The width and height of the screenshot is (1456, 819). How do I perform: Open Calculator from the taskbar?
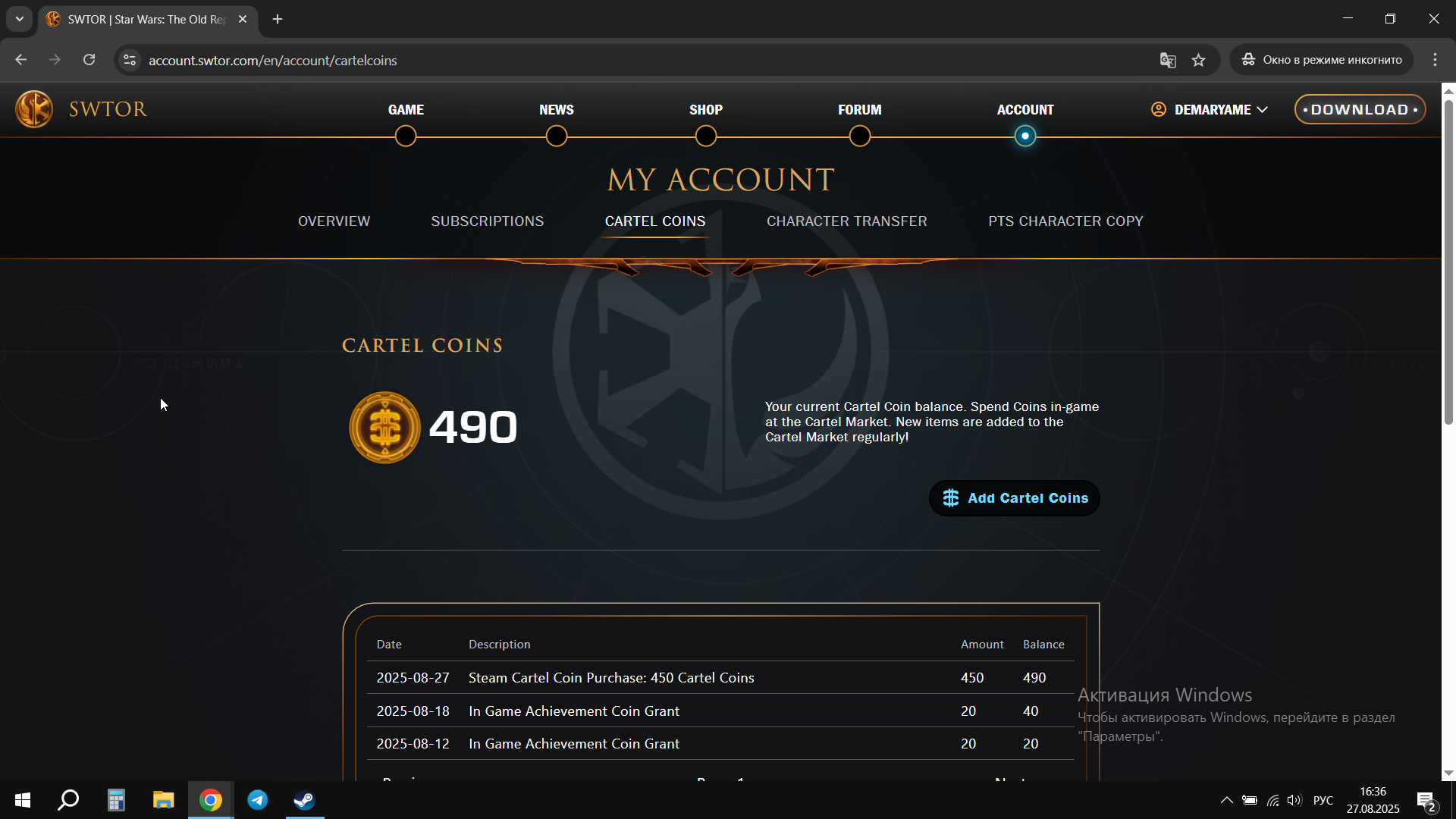[x=116, y=800]
